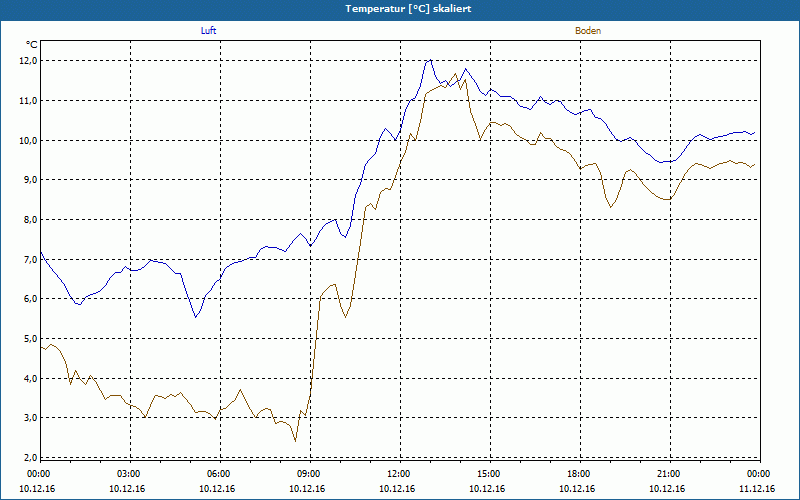The width and height of the screenshot is (800, 500).
Task: Click the 11,0 y-axis label
Action: [x=29, y=101]
